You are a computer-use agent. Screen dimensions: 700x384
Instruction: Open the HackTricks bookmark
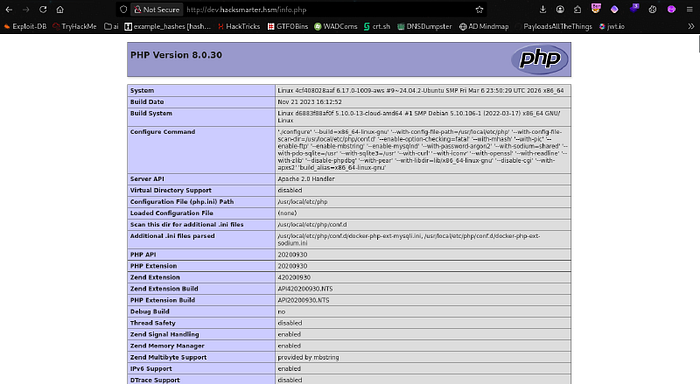(238, 26)
